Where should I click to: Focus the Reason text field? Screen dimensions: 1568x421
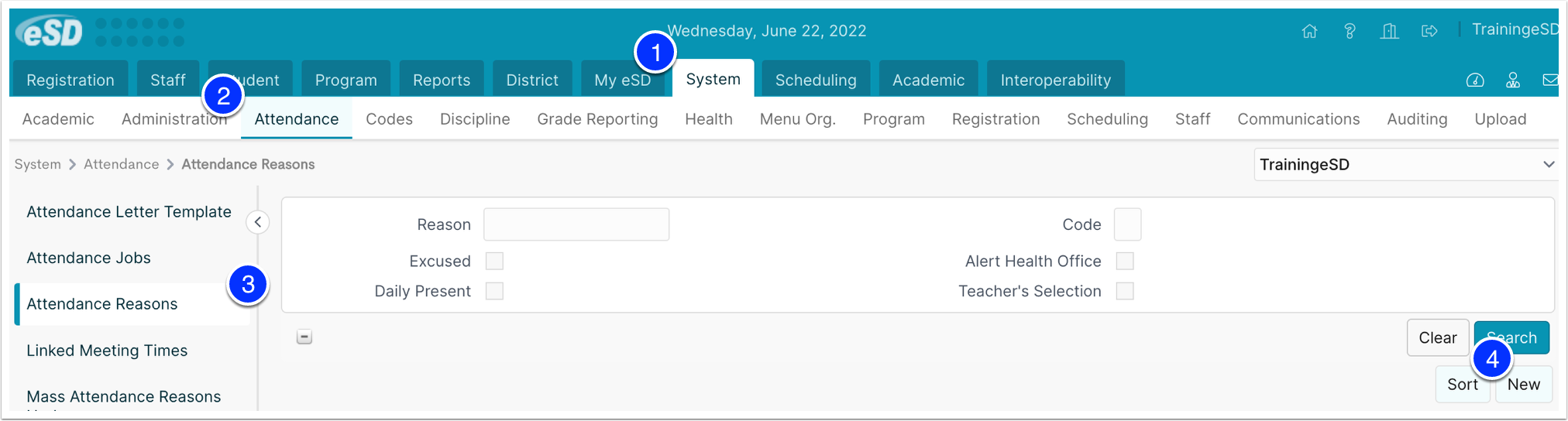576,224
